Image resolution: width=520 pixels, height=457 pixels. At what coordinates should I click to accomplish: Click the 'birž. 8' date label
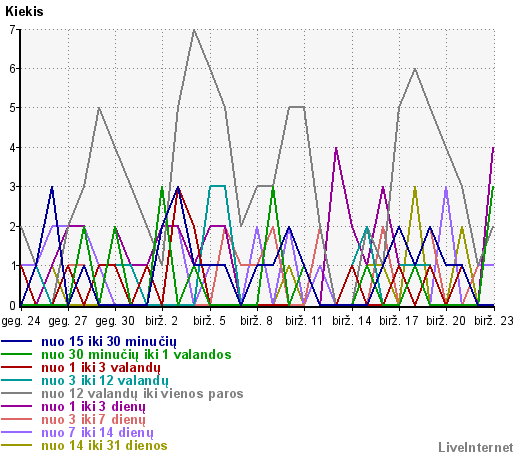pos(257,321)
